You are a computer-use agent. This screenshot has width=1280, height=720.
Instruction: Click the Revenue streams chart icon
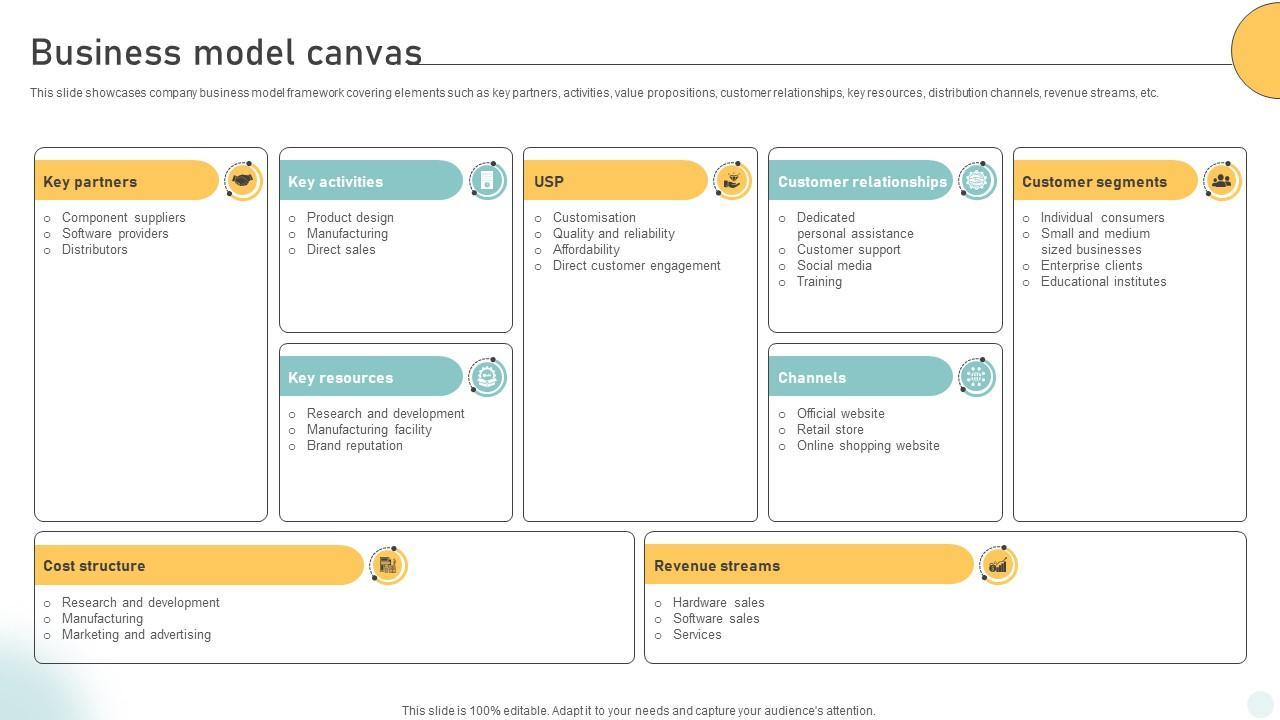coord(998,565)
